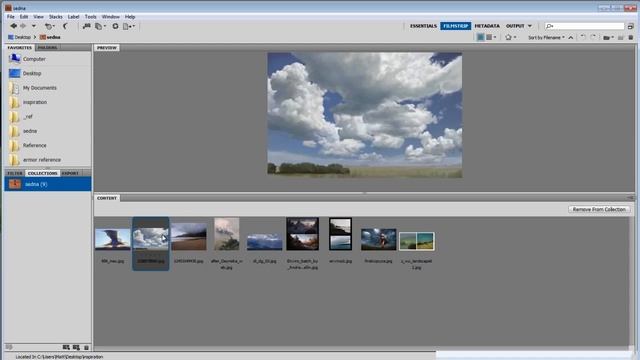Switch to the FOLDERS tab
Image resolution: width=640 pixels, height=360 pixels.
47,47
